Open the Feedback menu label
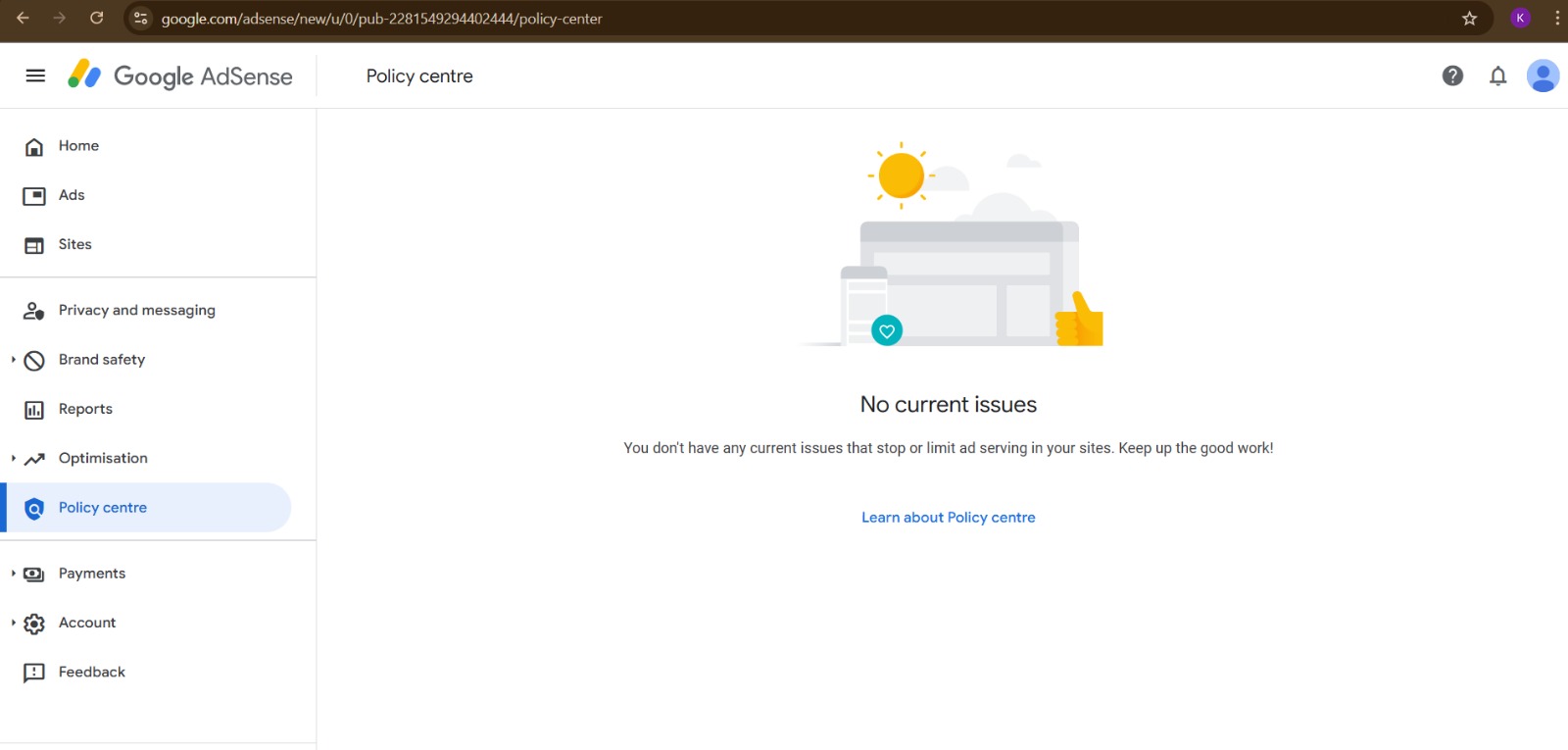This screenshot has height=750, width=1568. click(x=92, y=672)
